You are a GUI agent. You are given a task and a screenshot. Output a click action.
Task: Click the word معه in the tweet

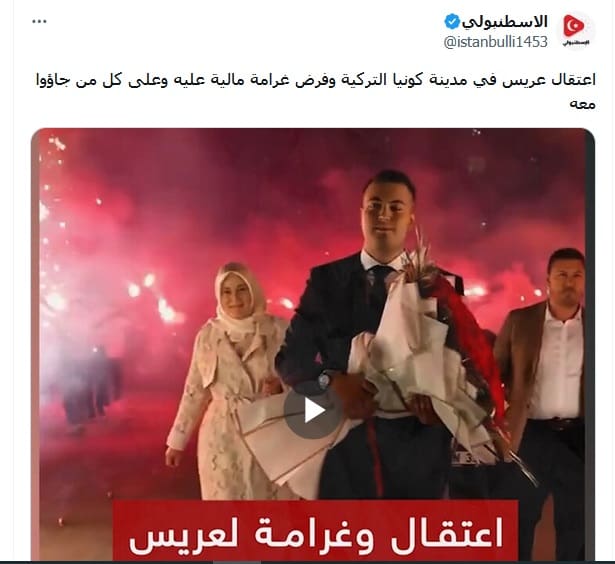(582, 104)
